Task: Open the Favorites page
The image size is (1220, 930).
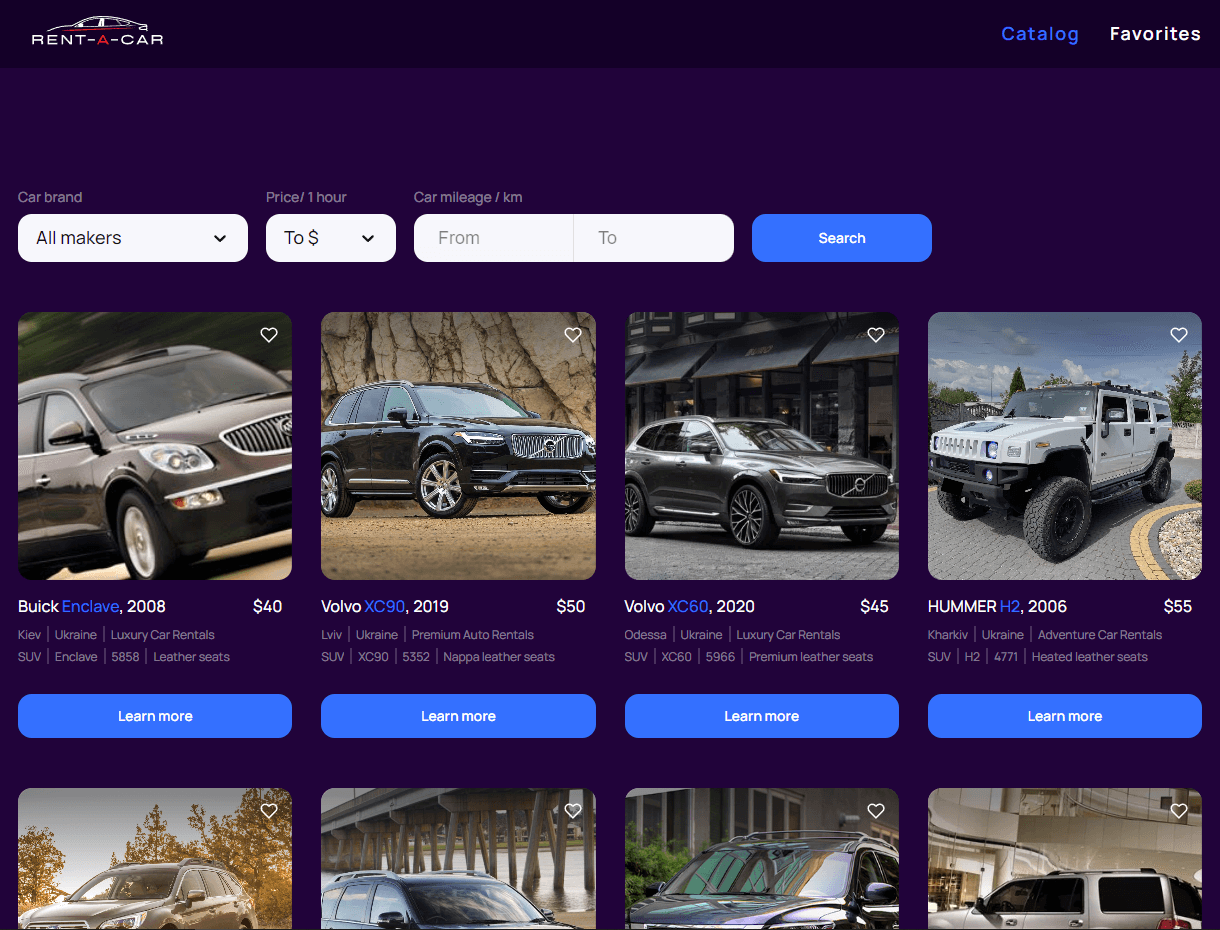Action: (x=1155, y=34)
